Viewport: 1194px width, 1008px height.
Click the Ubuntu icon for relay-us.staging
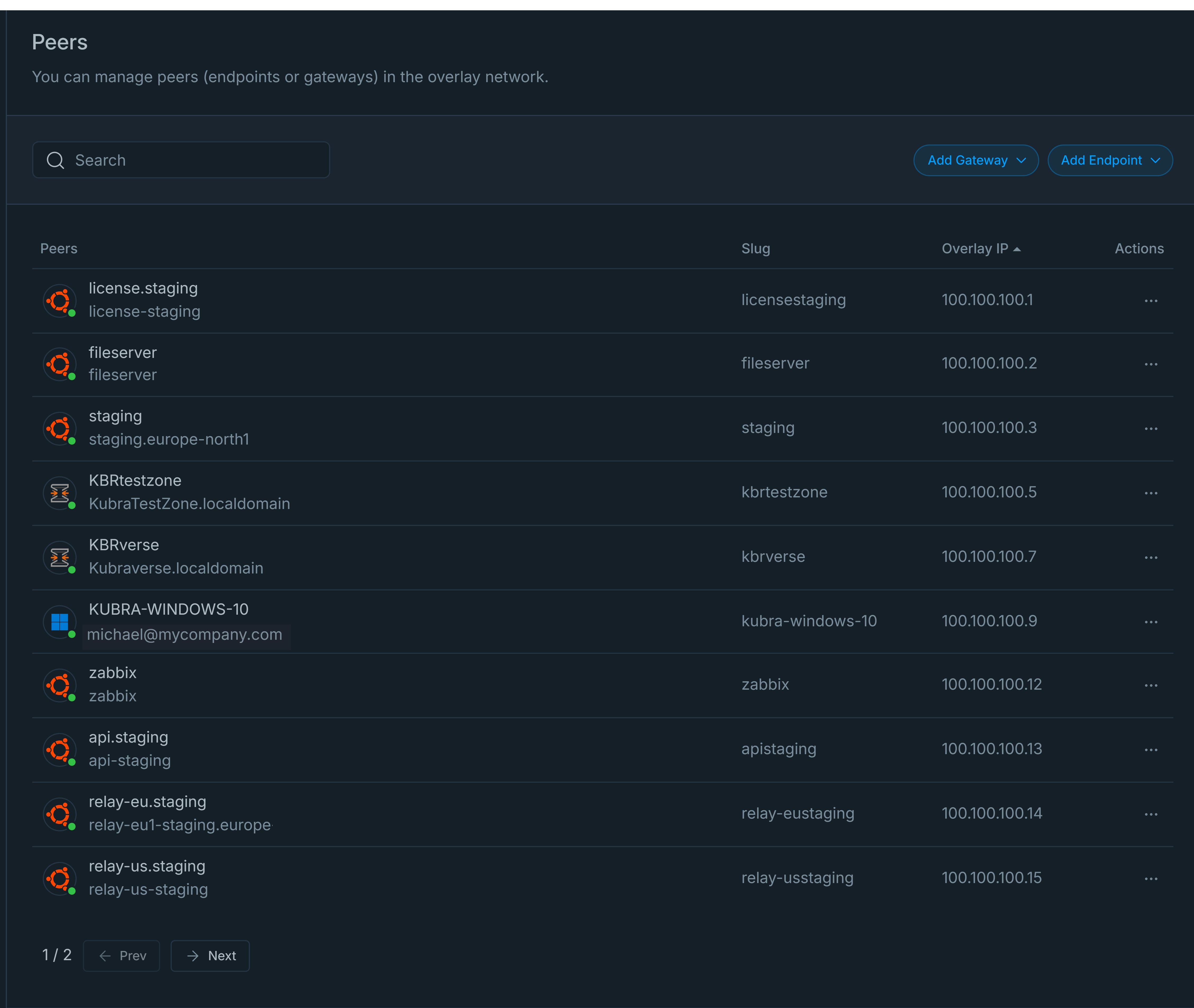click(60, 878)
